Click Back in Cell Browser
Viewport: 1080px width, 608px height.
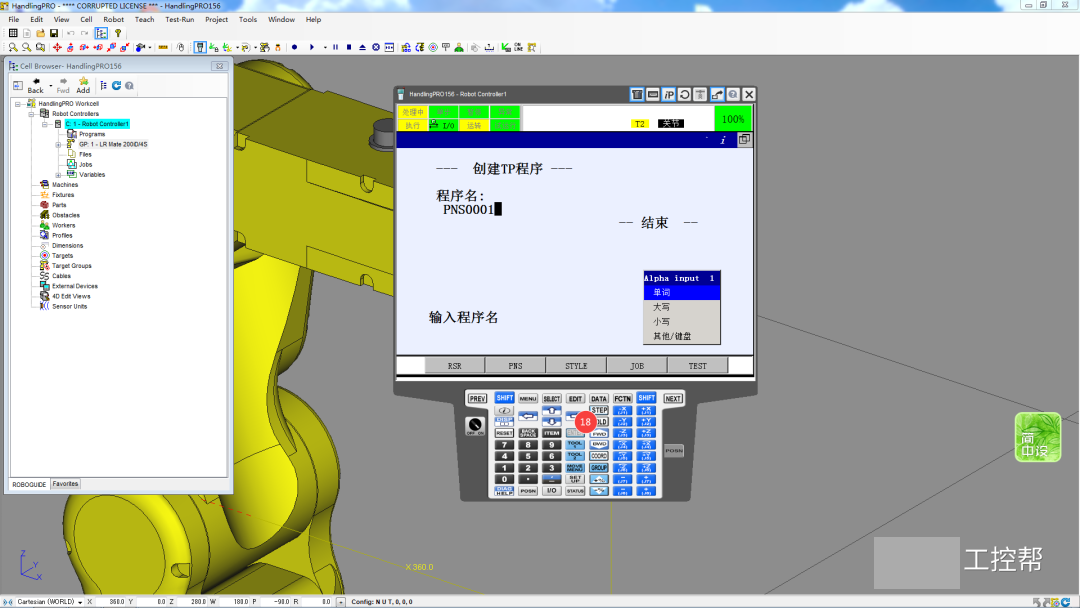coord(36,85)
